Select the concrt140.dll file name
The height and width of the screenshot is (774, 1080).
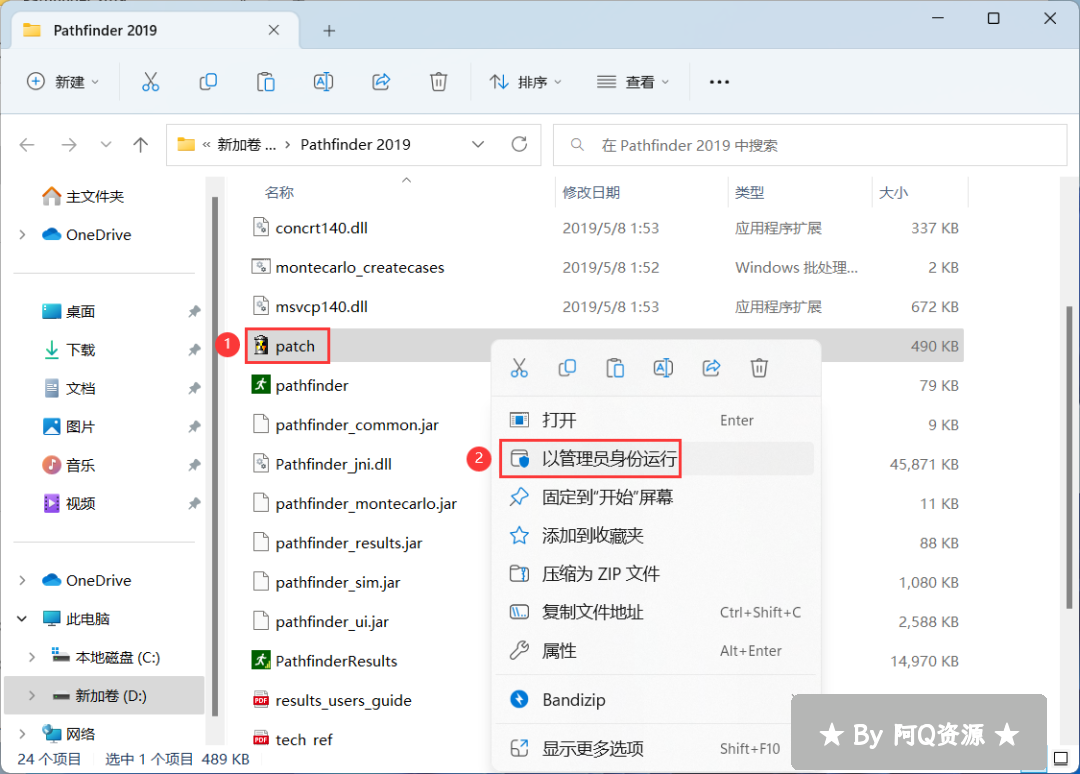(x=322, y=228)
